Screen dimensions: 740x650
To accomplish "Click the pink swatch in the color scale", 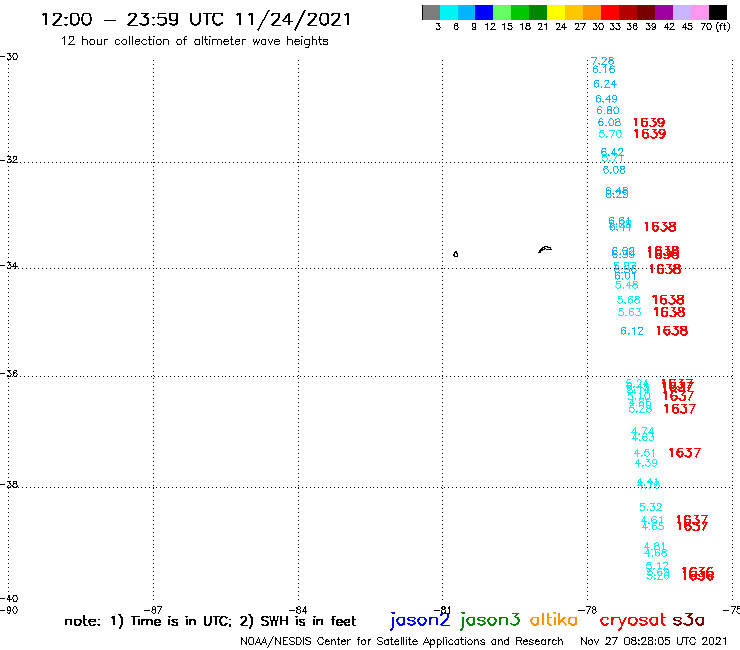I will [699, 12].
